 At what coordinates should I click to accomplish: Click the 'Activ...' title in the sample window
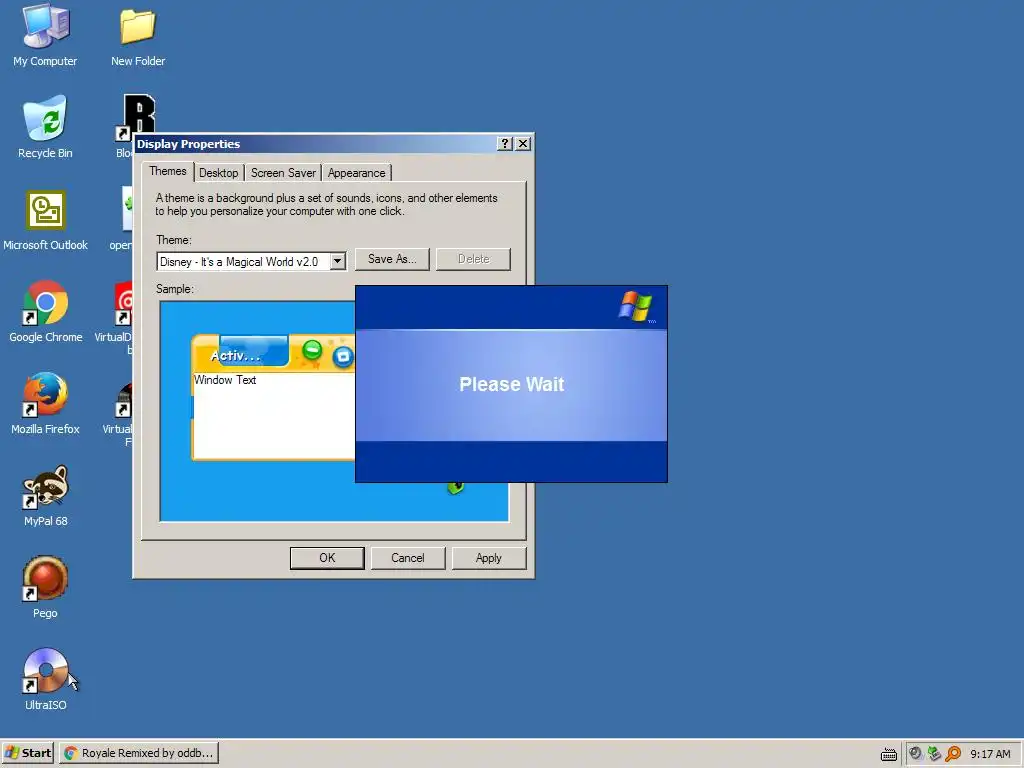point(235,356)
